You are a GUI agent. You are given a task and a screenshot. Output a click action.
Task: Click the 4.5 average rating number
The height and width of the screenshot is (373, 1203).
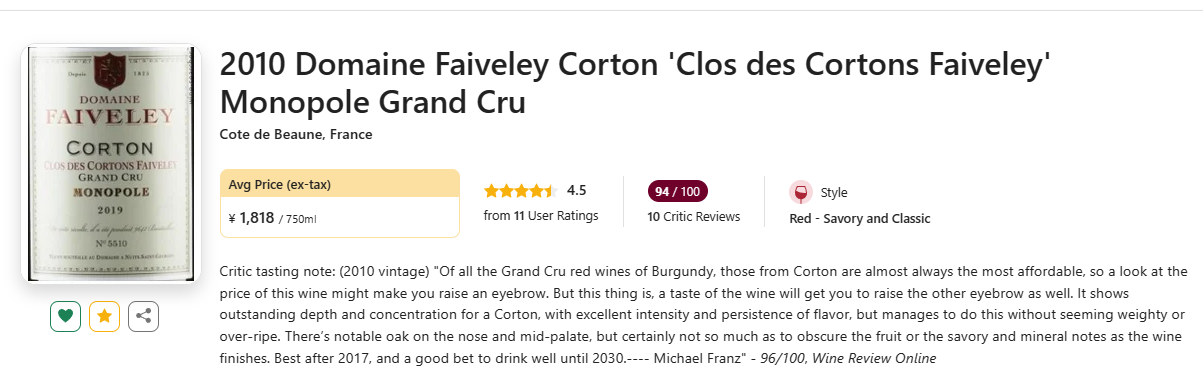pos(577,191)
